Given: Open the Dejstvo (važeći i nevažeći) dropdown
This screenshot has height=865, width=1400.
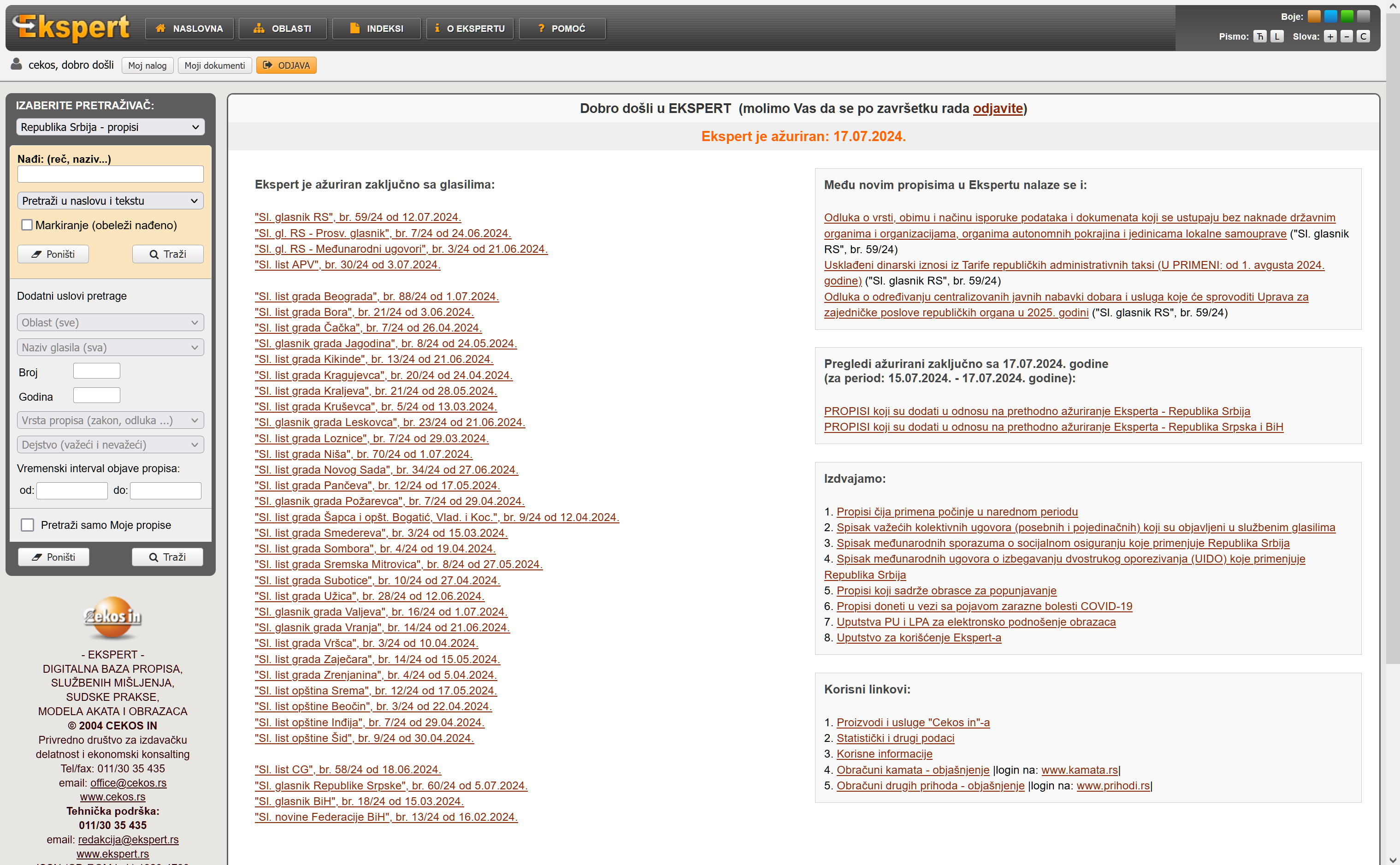Looking at the screenshot, I should click(110, 444).
